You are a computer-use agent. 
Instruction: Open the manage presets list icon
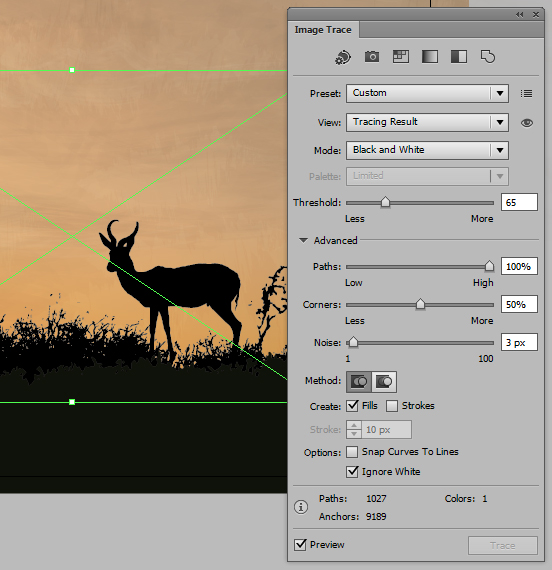coord(526,93)
